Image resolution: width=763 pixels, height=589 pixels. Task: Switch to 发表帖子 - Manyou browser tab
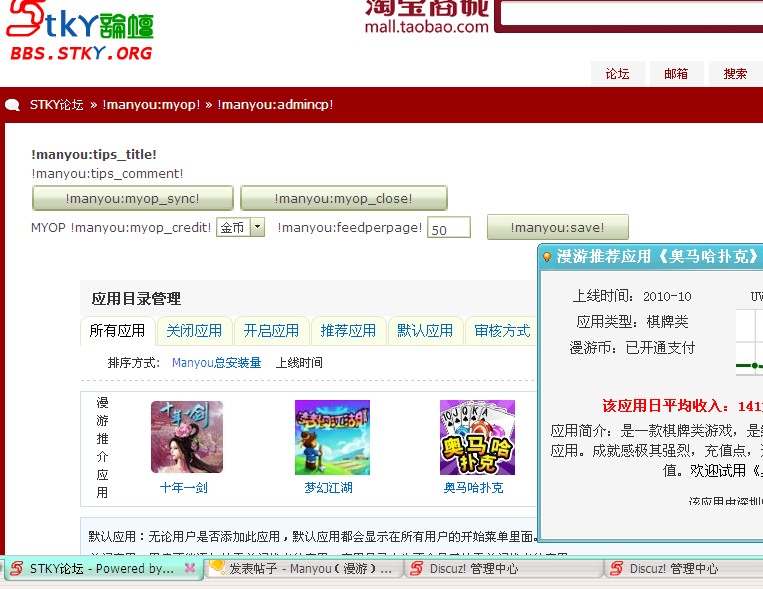coord(304,569)
